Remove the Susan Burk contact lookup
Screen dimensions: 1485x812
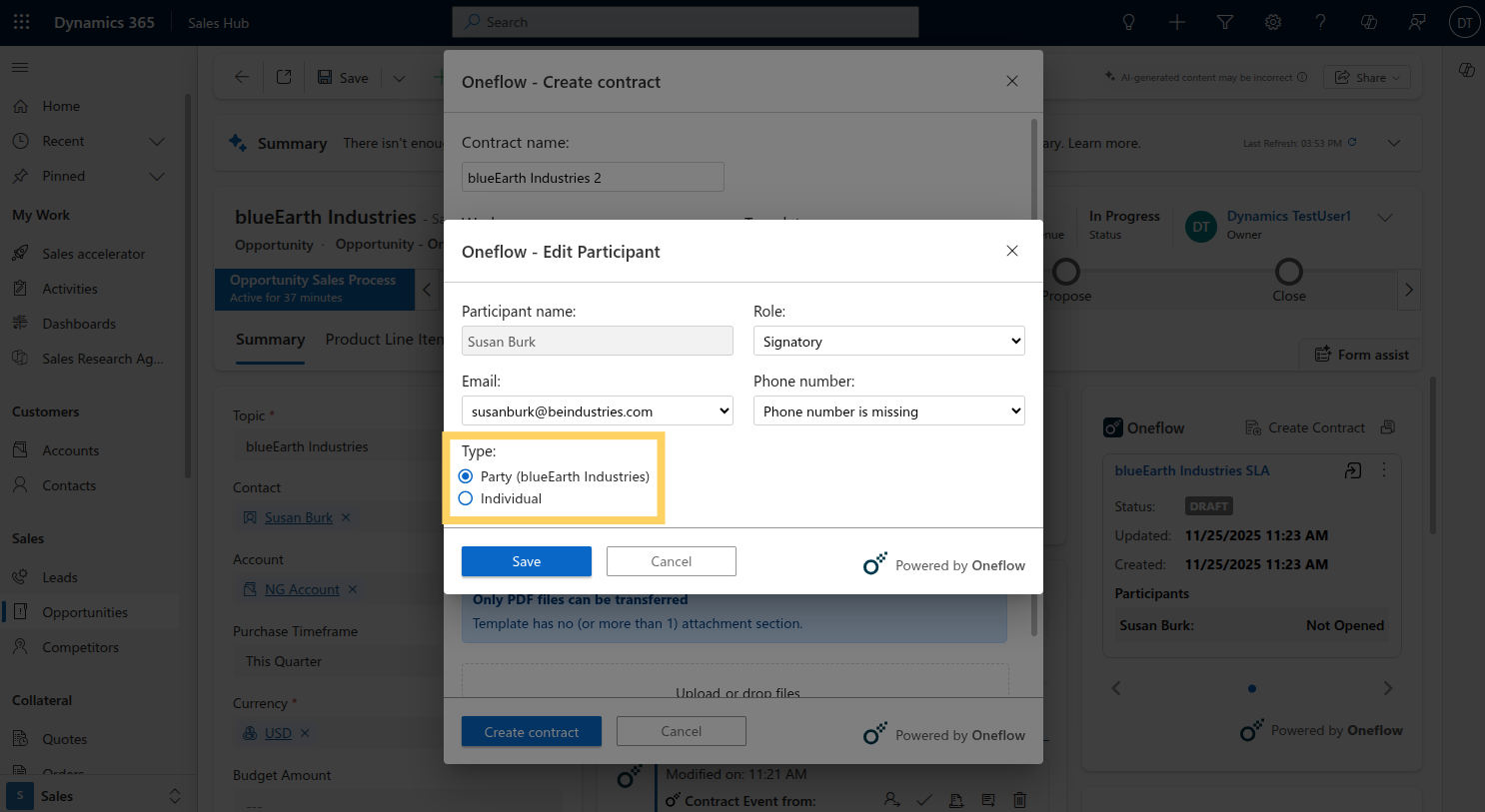[x=346, y=517]
